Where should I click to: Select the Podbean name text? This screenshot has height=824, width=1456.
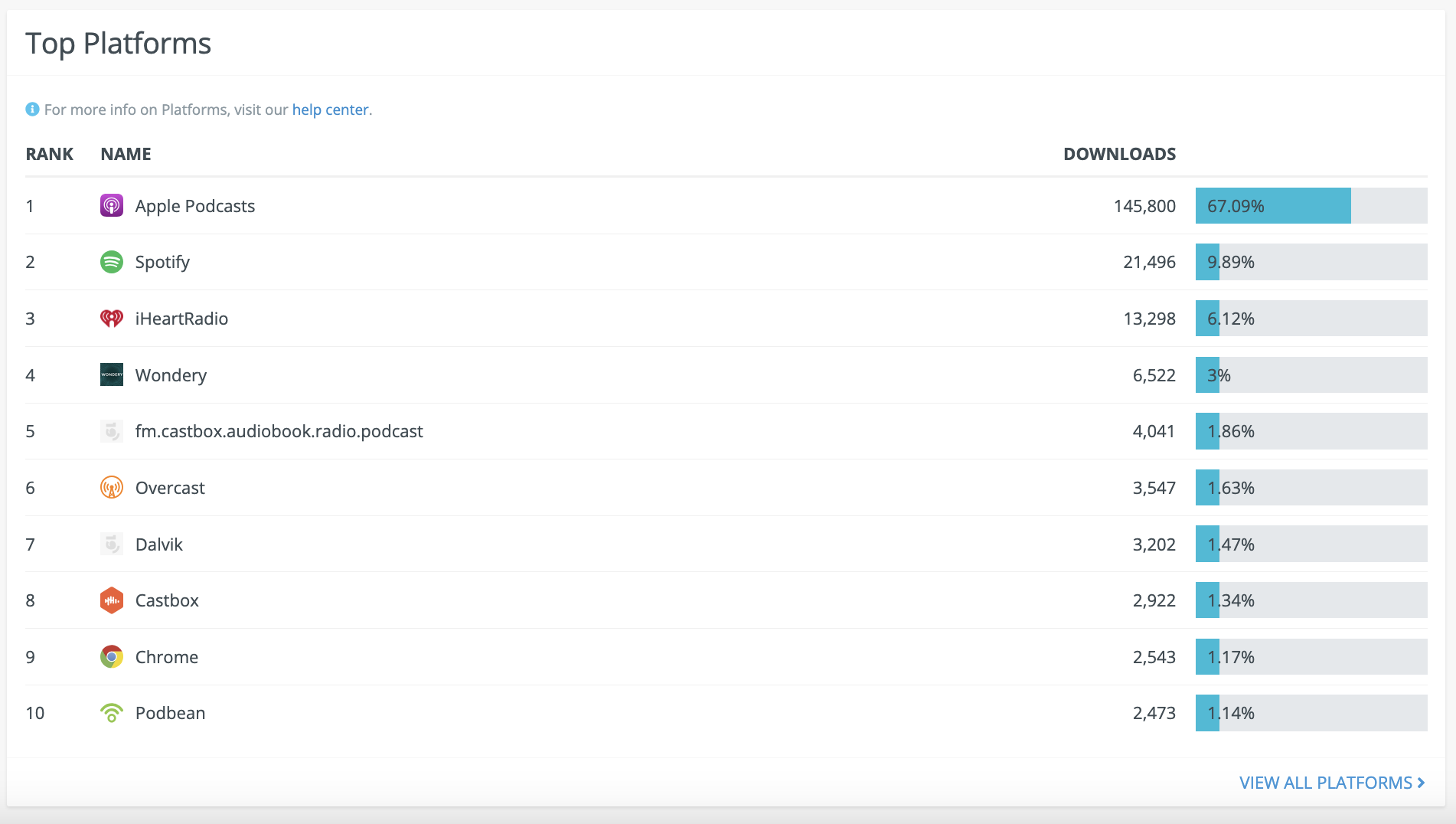170,713
